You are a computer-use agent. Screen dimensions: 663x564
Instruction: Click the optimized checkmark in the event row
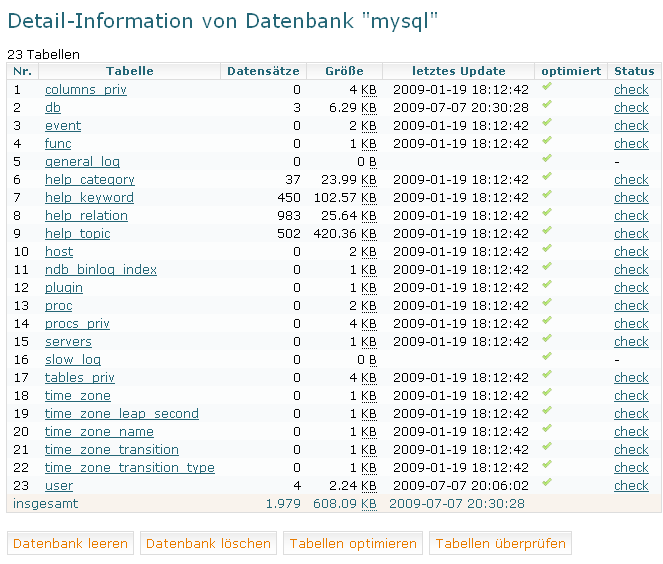click(x=547, y=122)
